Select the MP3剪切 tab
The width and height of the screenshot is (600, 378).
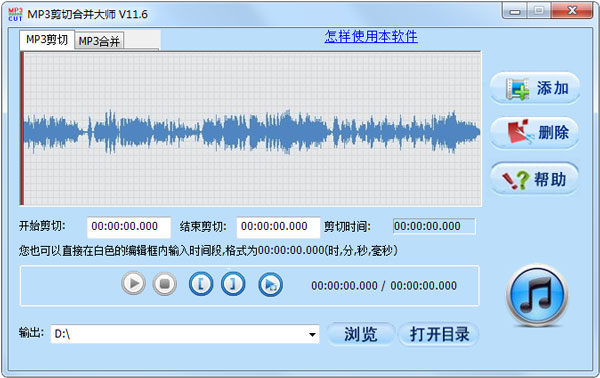click(x=47, y=39)
